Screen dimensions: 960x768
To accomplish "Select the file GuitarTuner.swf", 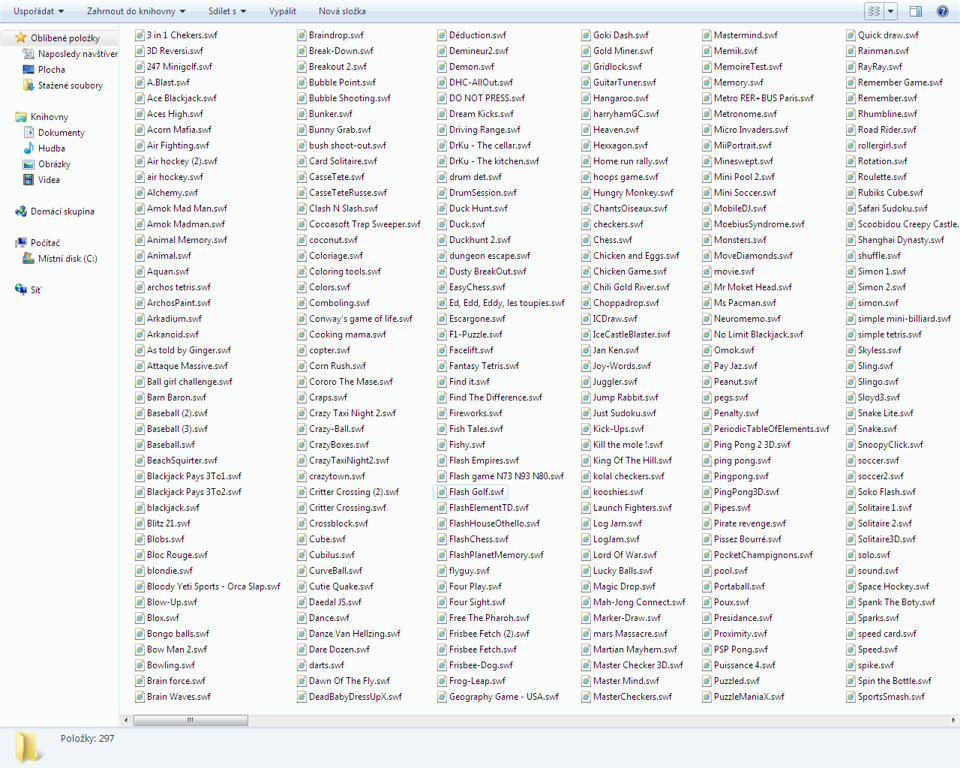I will click(x=618, y=82).
